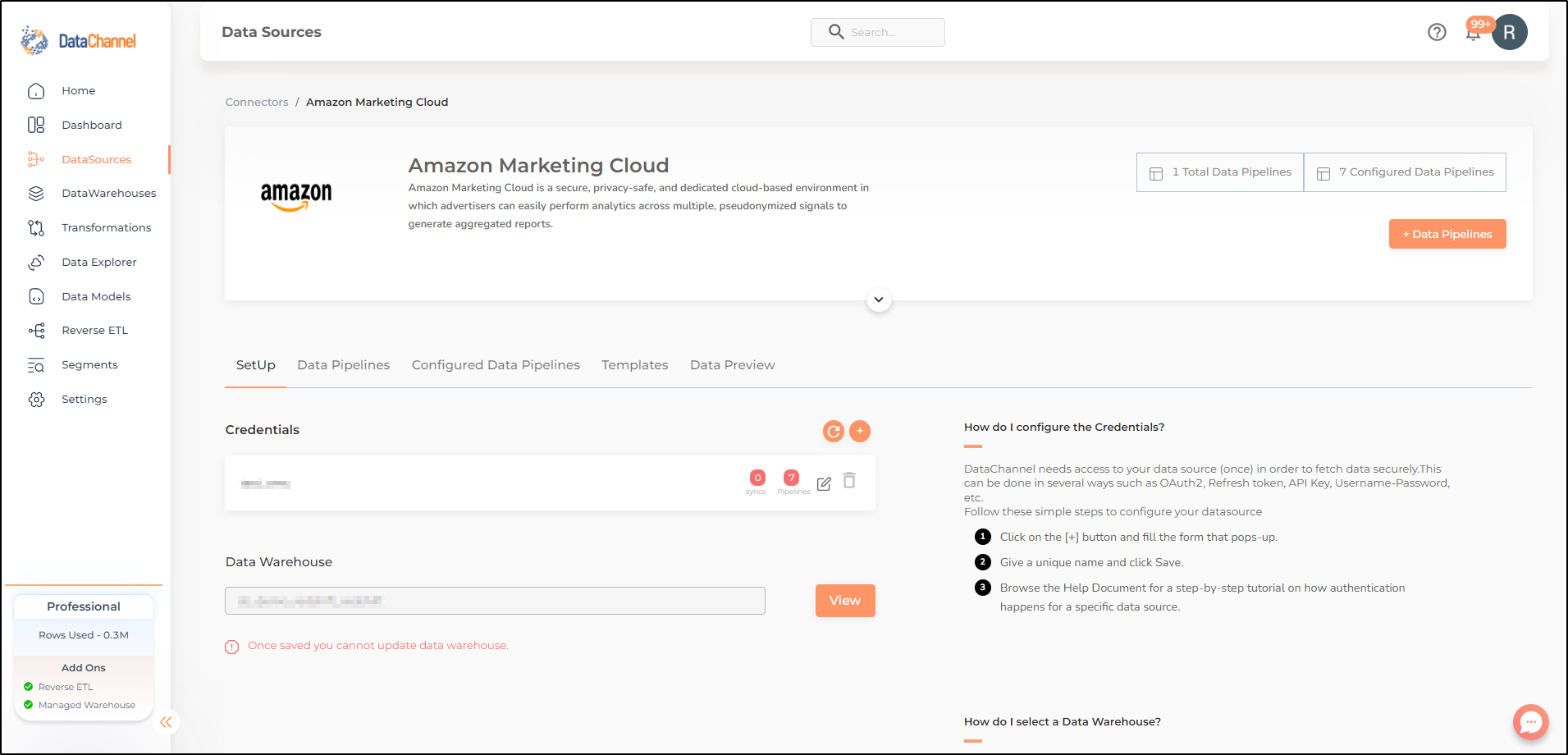Click the Managed Warehouse add-on entry

80,705
